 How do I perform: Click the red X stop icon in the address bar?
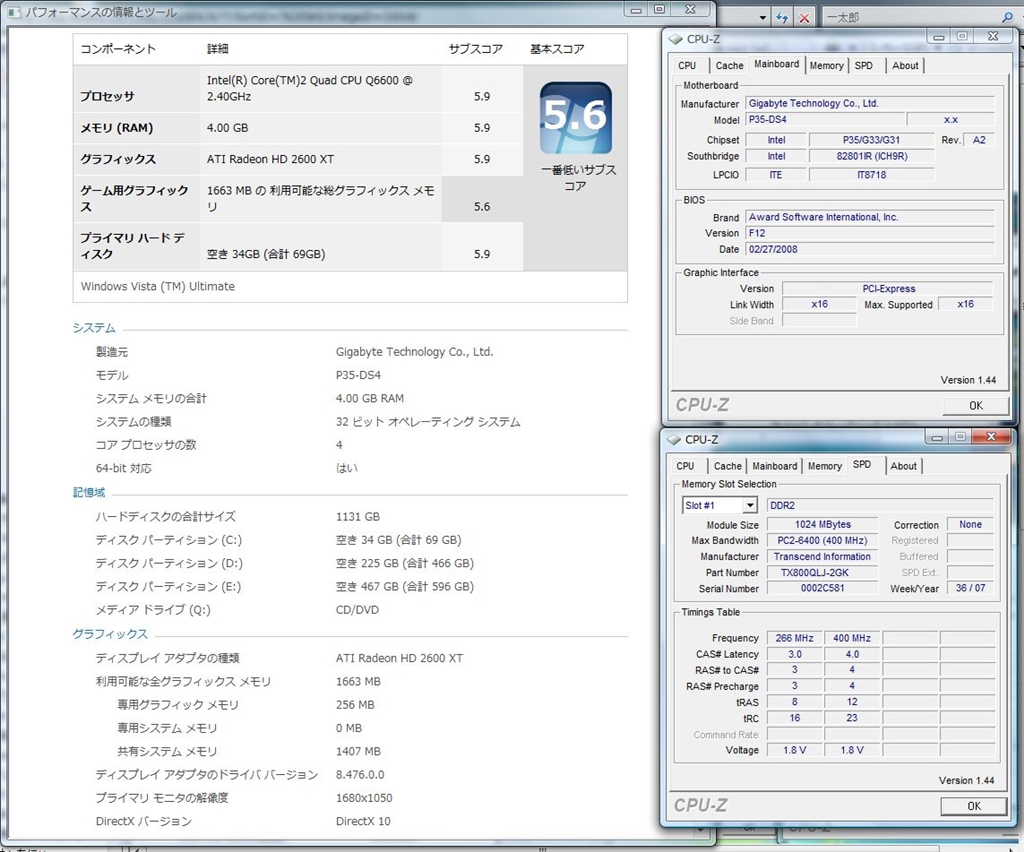803,17
